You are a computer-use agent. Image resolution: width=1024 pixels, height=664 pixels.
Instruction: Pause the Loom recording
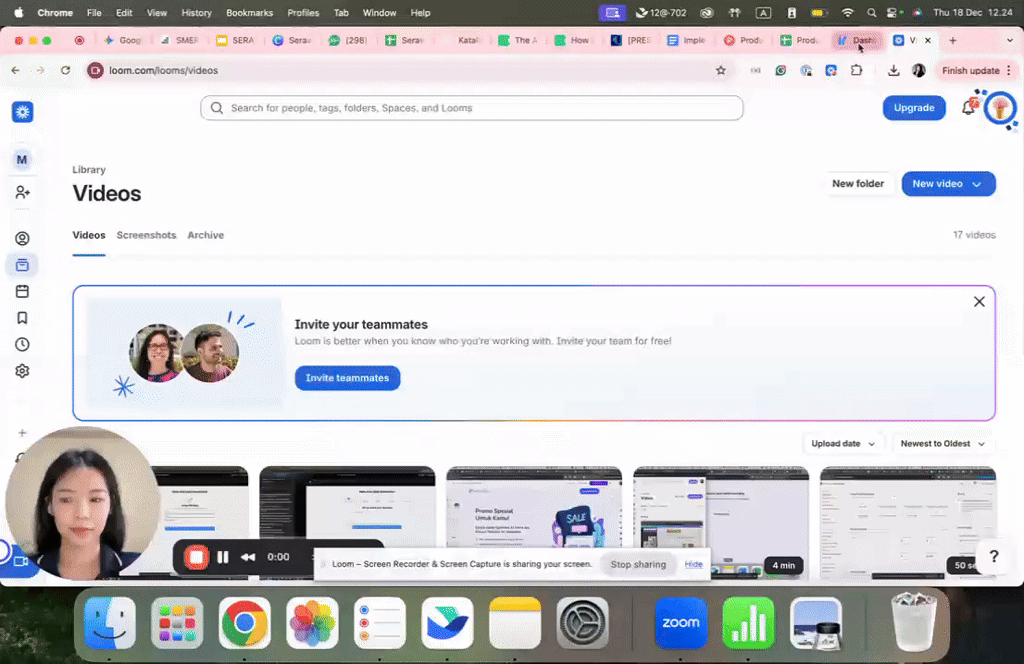223,557
